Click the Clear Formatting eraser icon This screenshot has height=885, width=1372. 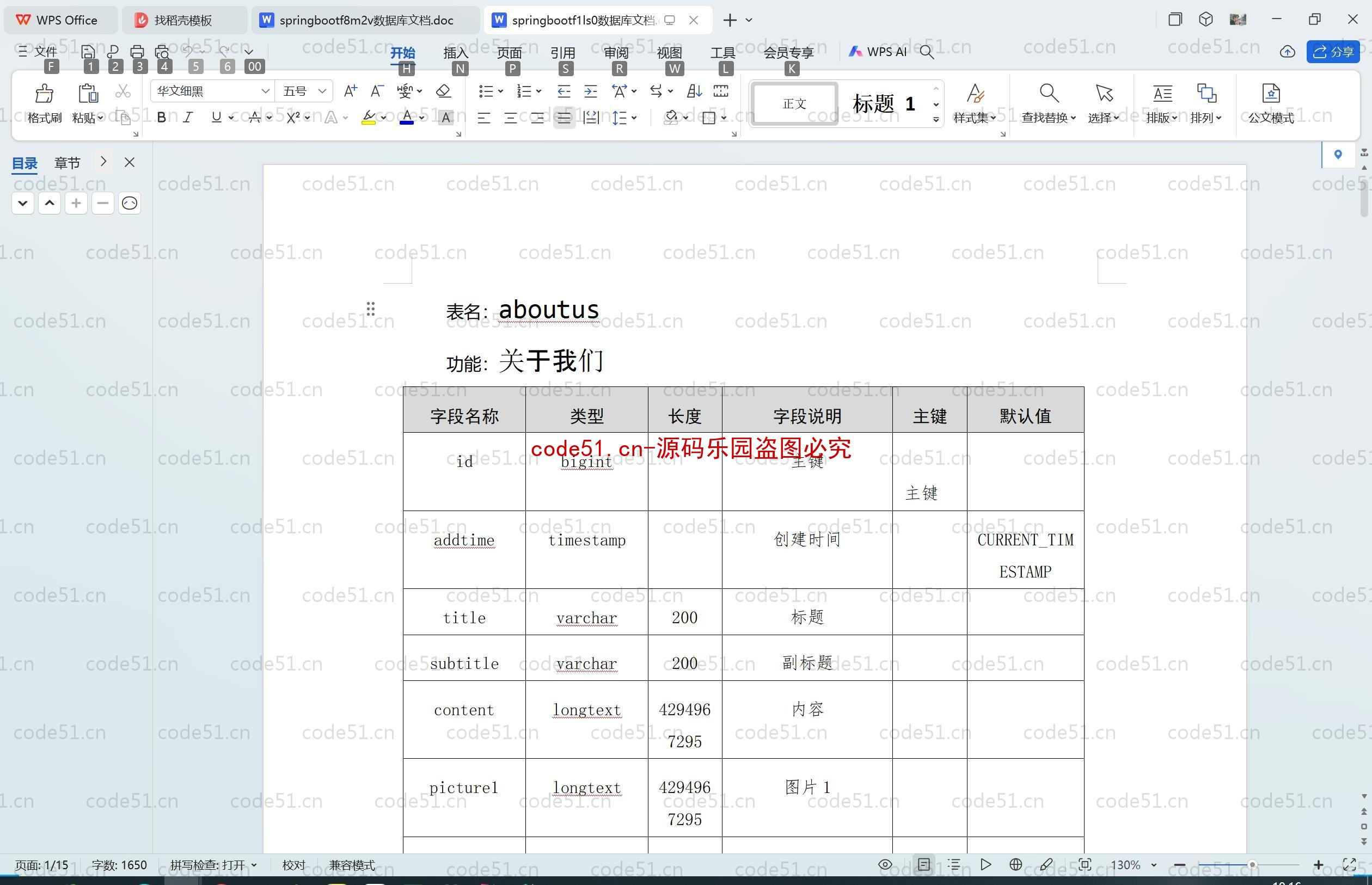click(x=443, y=91)
